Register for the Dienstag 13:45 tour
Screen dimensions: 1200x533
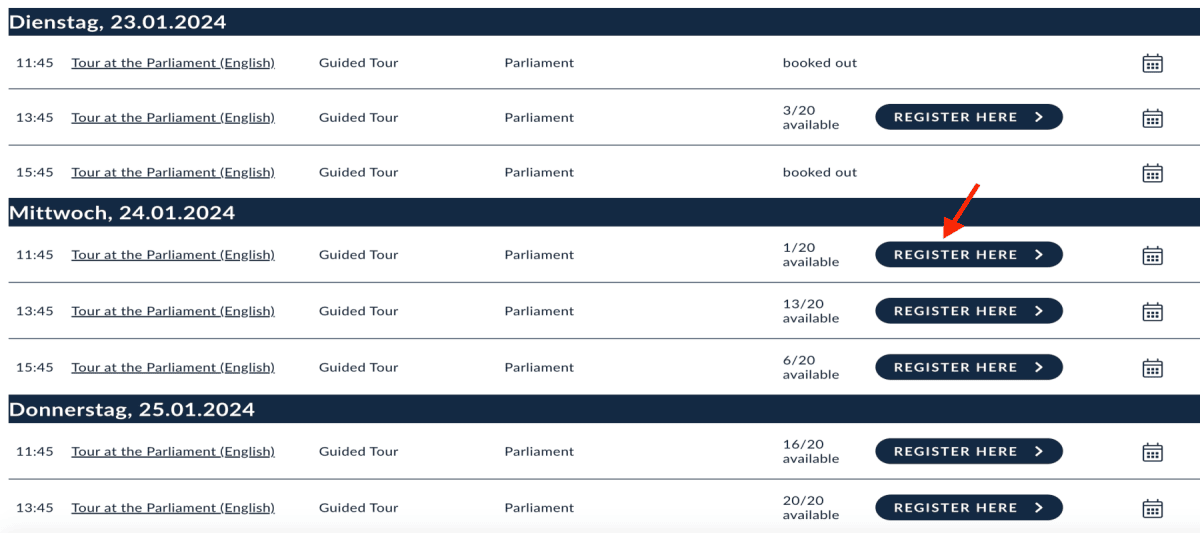tap(969, 117)
